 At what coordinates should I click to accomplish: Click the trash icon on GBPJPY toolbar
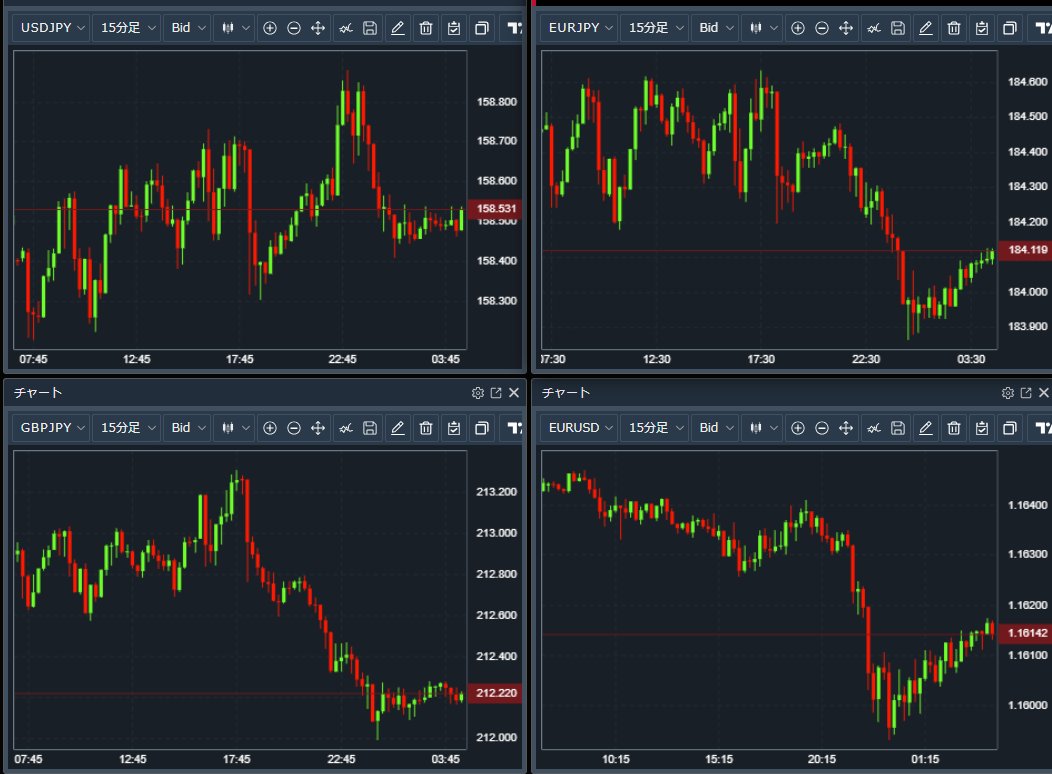coord(426,428)
